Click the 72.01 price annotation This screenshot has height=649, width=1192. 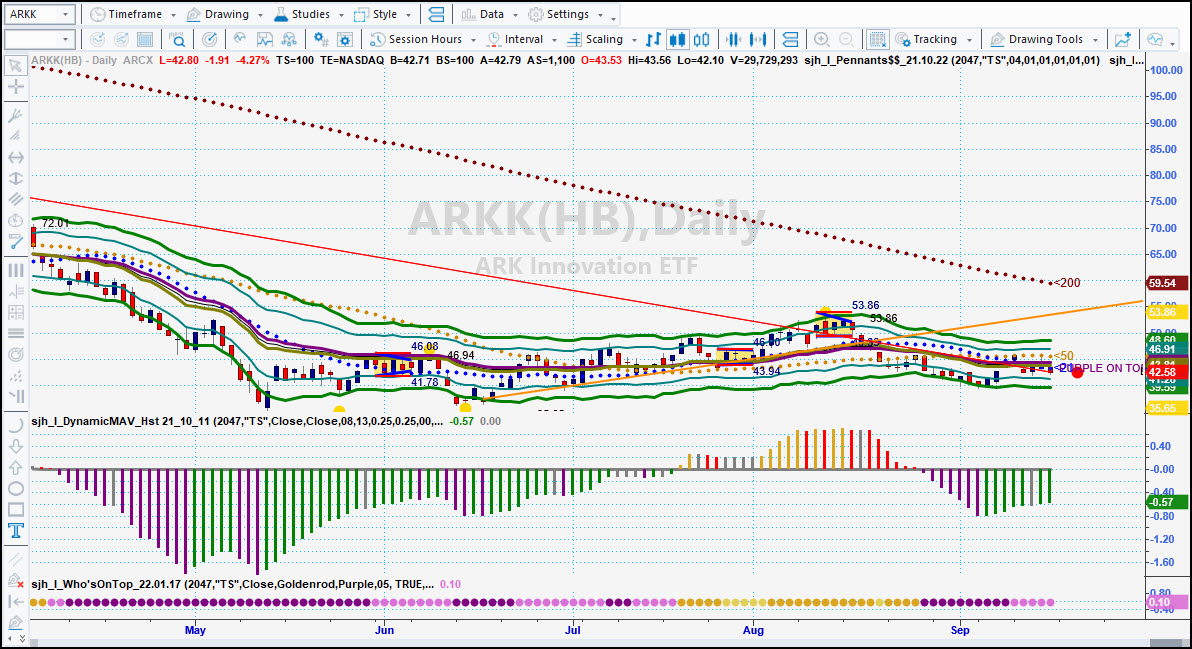click(55, 223)
